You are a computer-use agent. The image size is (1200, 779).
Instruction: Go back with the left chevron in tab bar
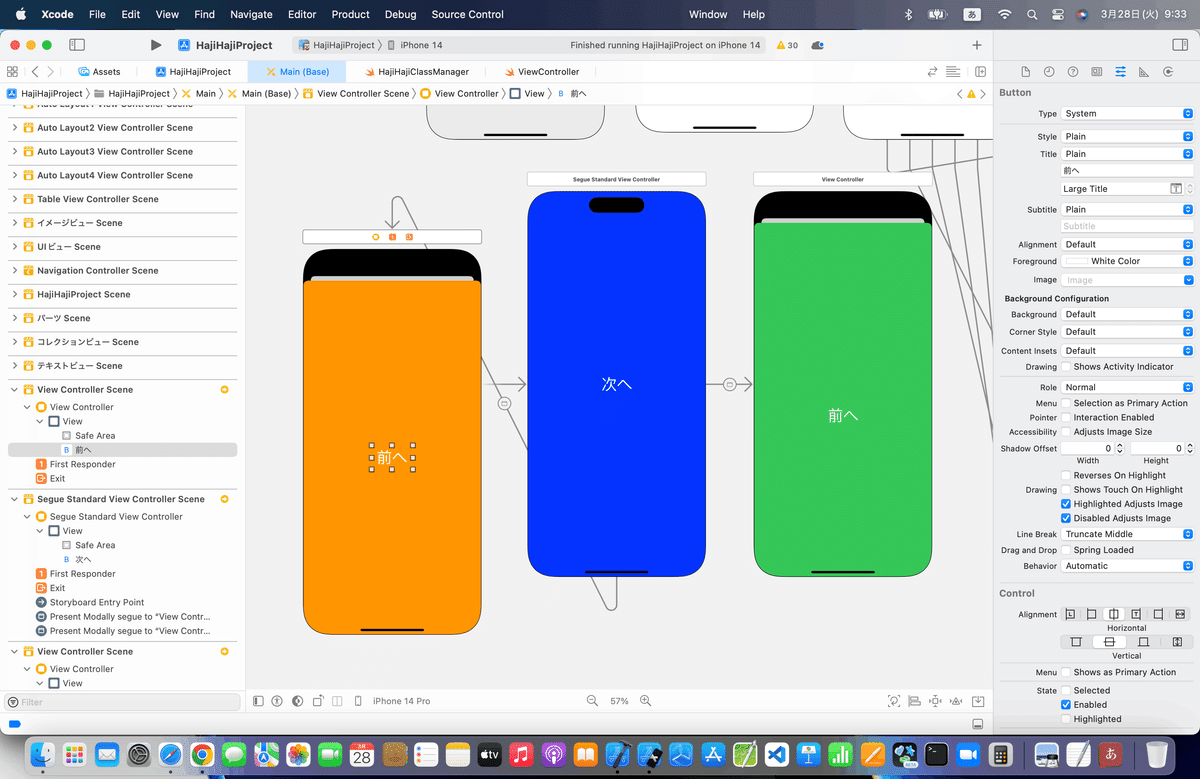click(35, 72)
